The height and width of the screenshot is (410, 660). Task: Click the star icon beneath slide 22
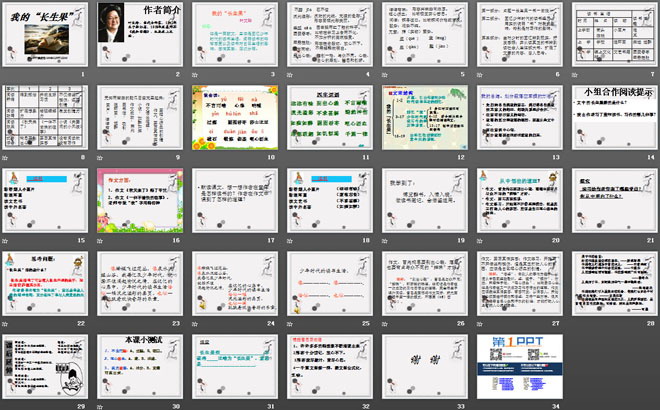click(5, 321)
